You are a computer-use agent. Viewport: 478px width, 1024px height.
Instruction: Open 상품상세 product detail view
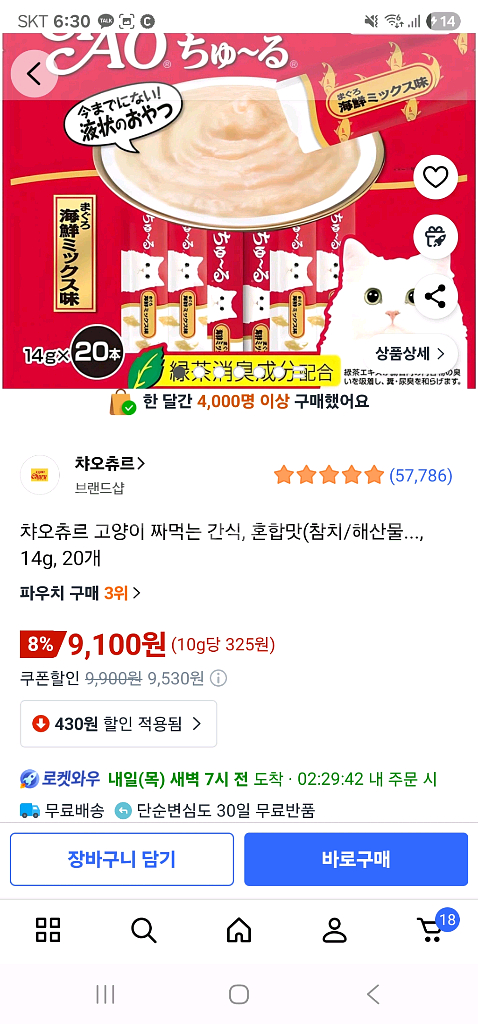coord(409,354)
